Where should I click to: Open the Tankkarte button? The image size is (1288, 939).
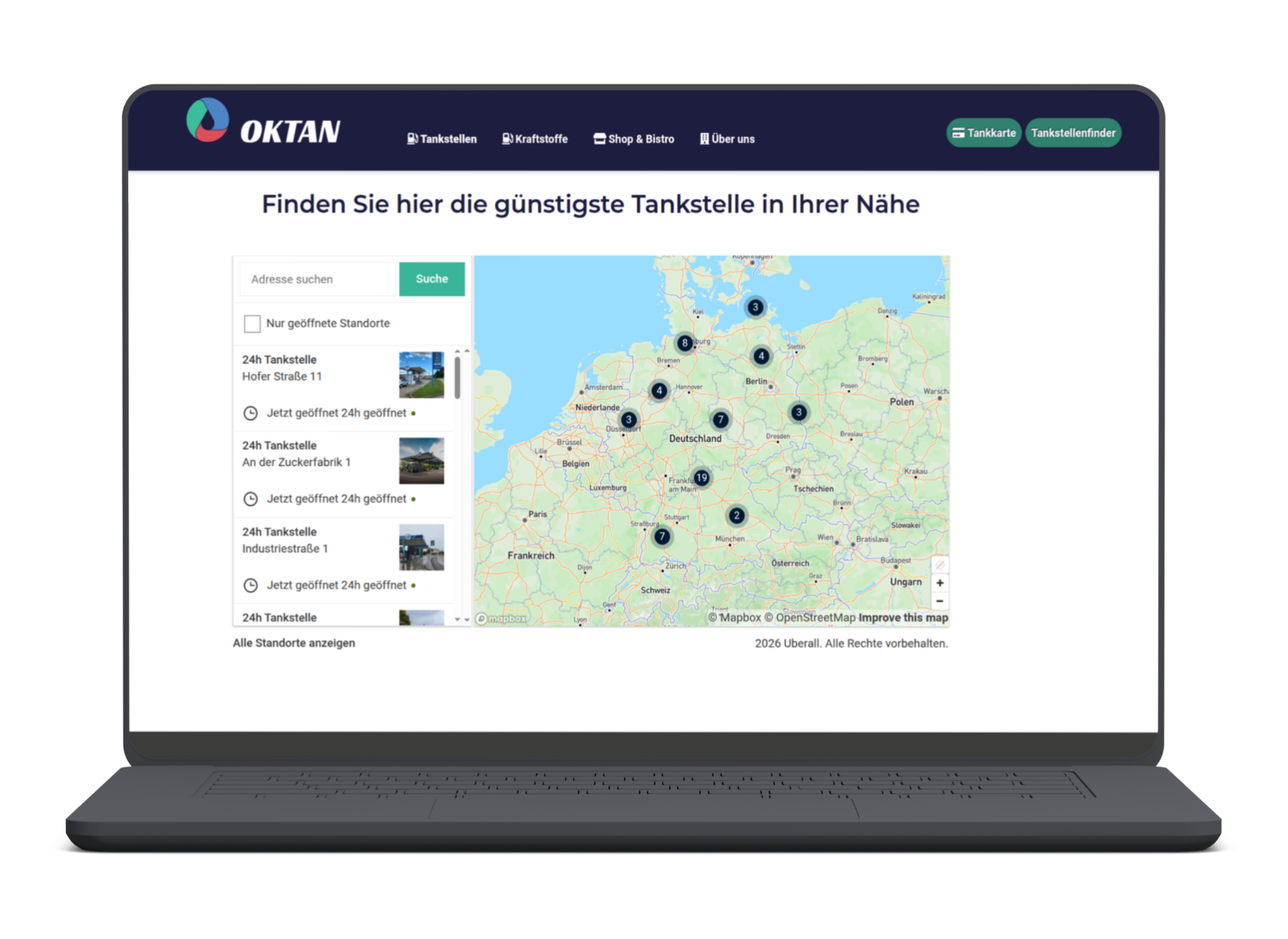tap(983, 133)
